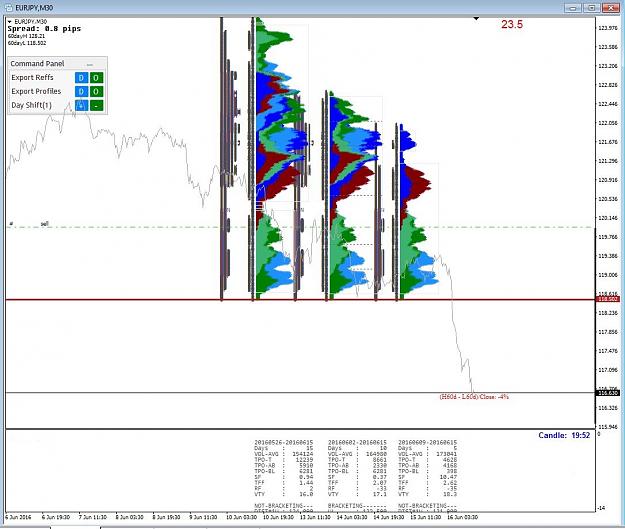Select the Export Reffs label
The image size is (625, 529).
tap(32, 77)
